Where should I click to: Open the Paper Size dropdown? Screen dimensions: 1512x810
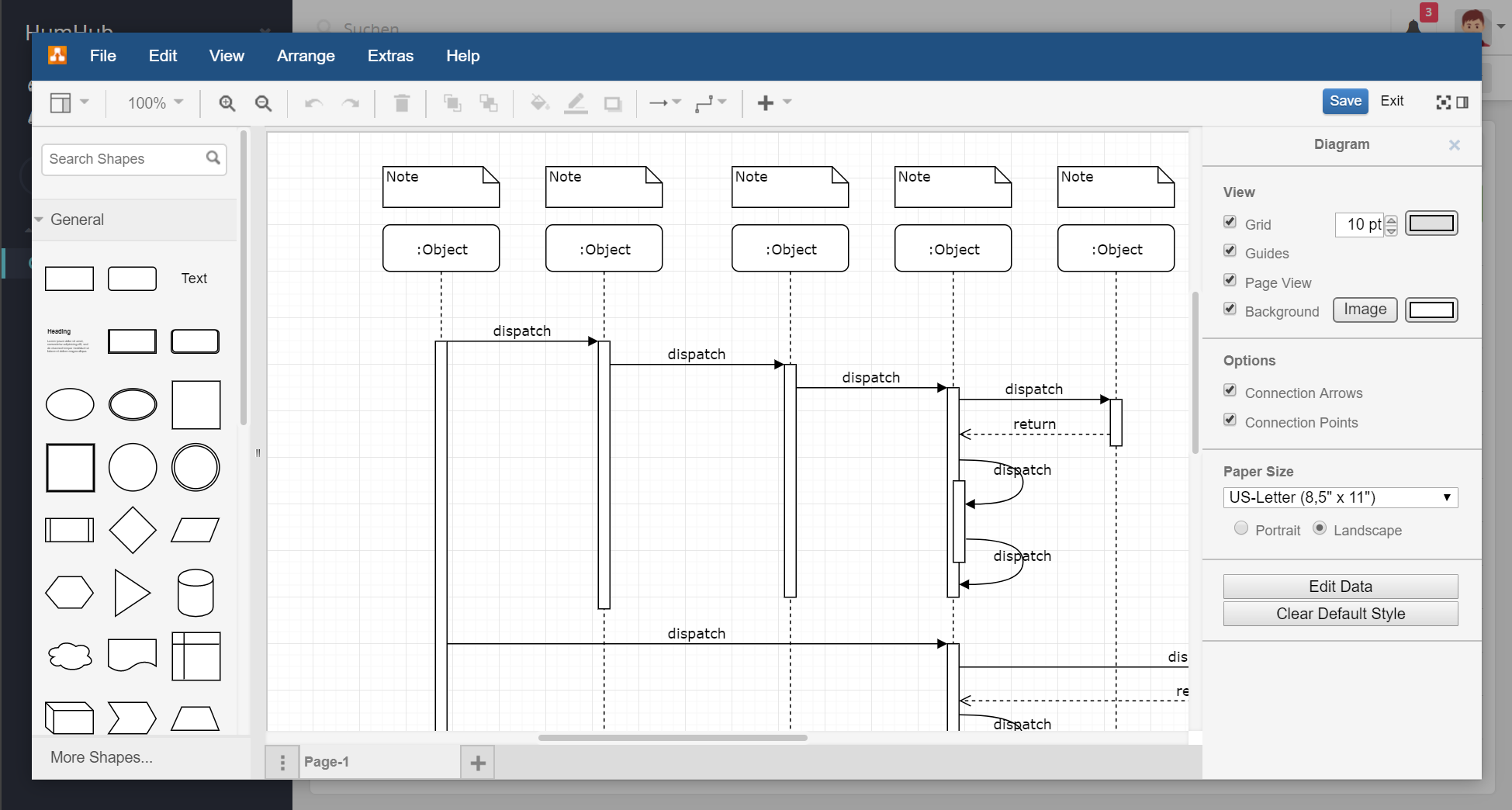1340,497
